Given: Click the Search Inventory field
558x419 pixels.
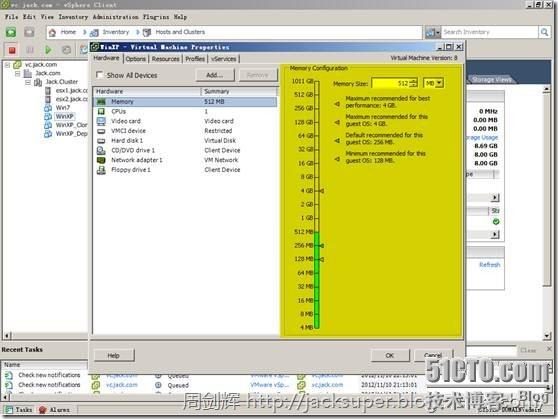Looking at the screenshot, I should (x=490, y=32).
